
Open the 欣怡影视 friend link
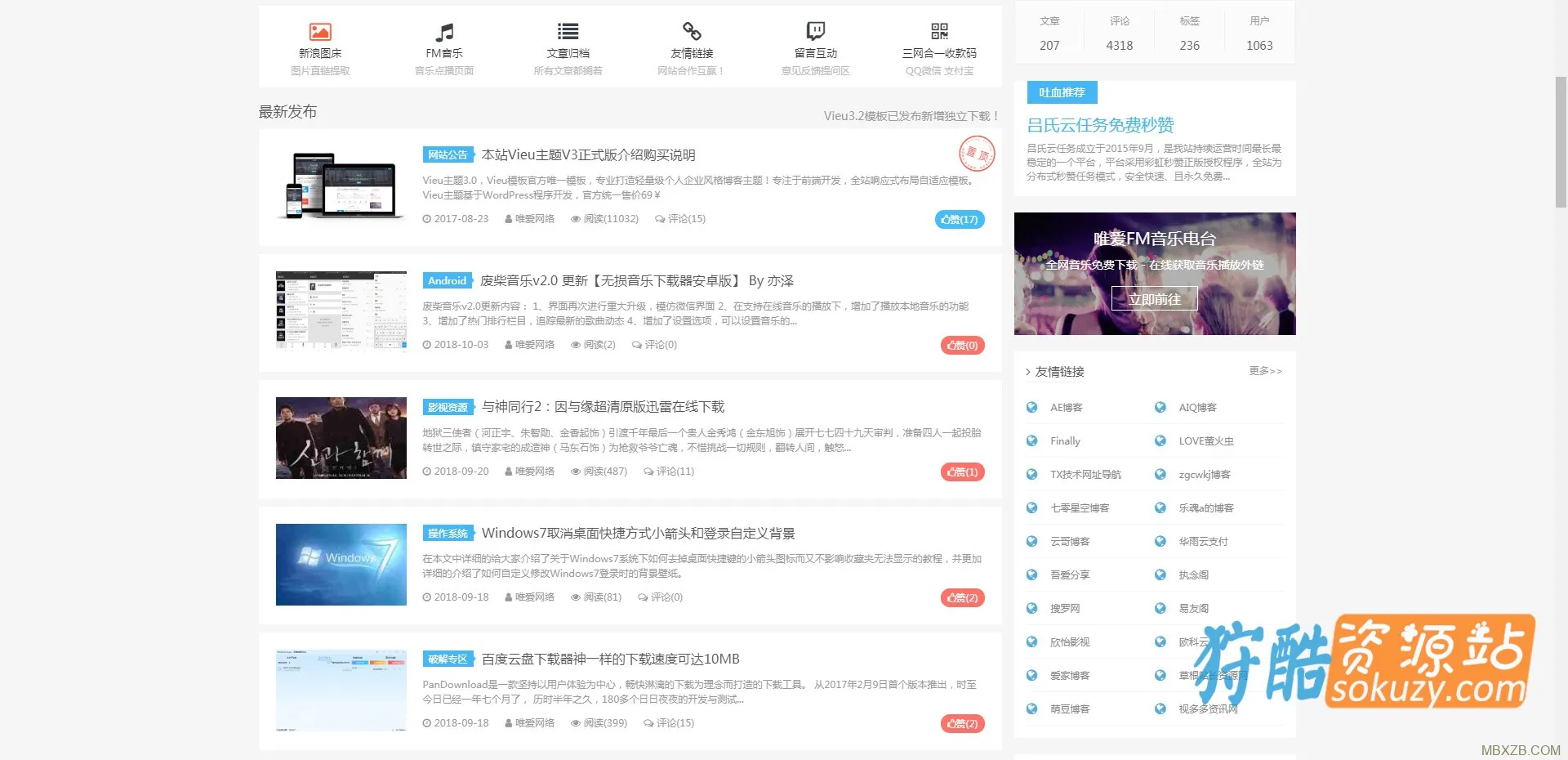click(x=1070, y=642)
